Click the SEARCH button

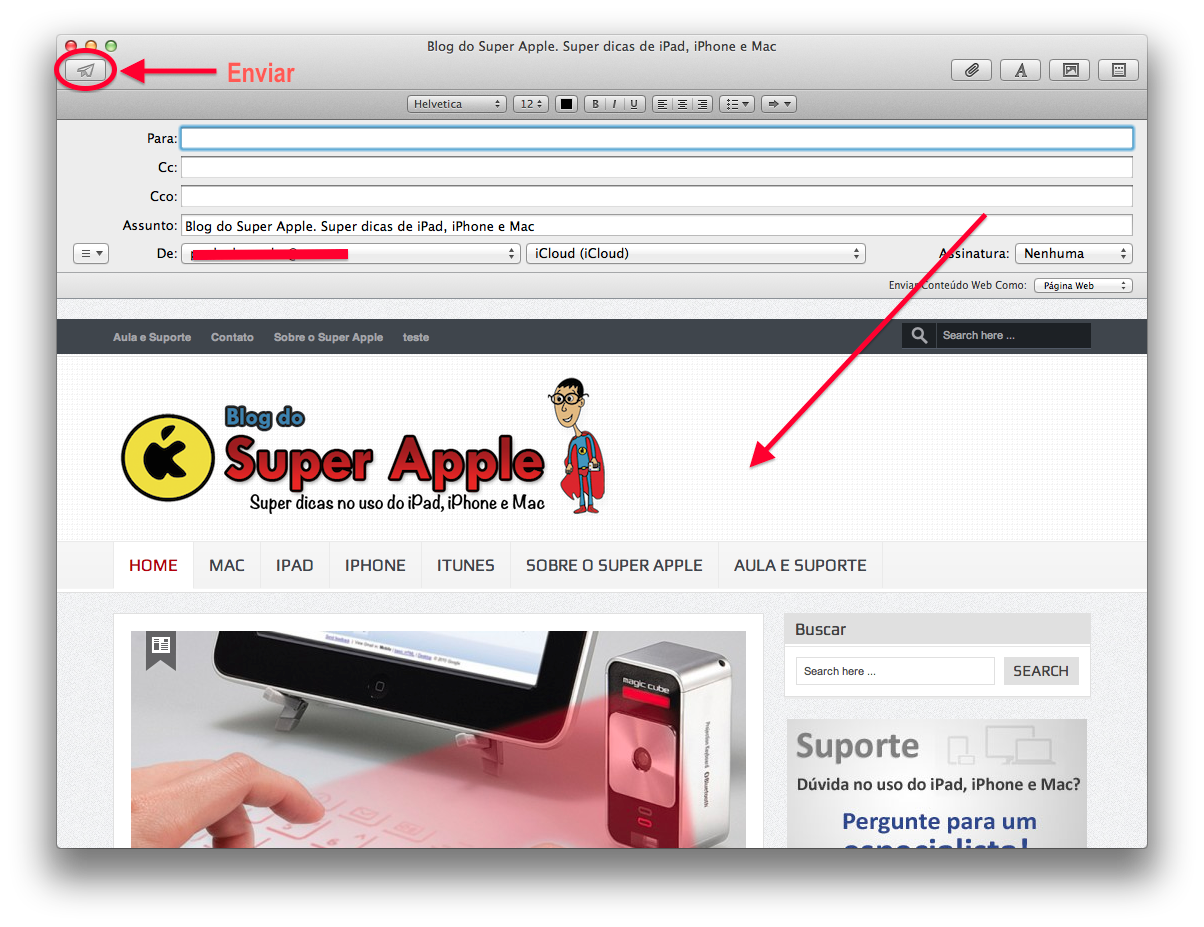[1041, 671]
